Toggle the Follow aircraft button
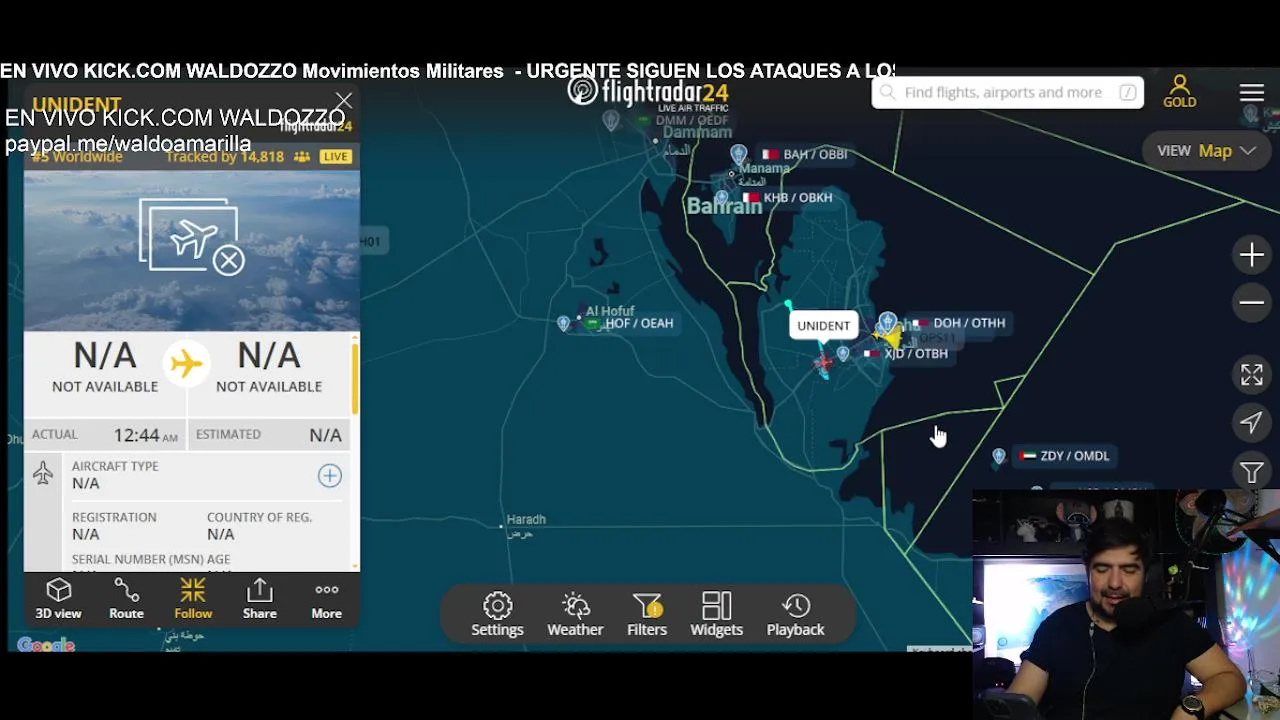Viewport: 1280px width, 720px height. pyautogui.click(x=193, y=599)
